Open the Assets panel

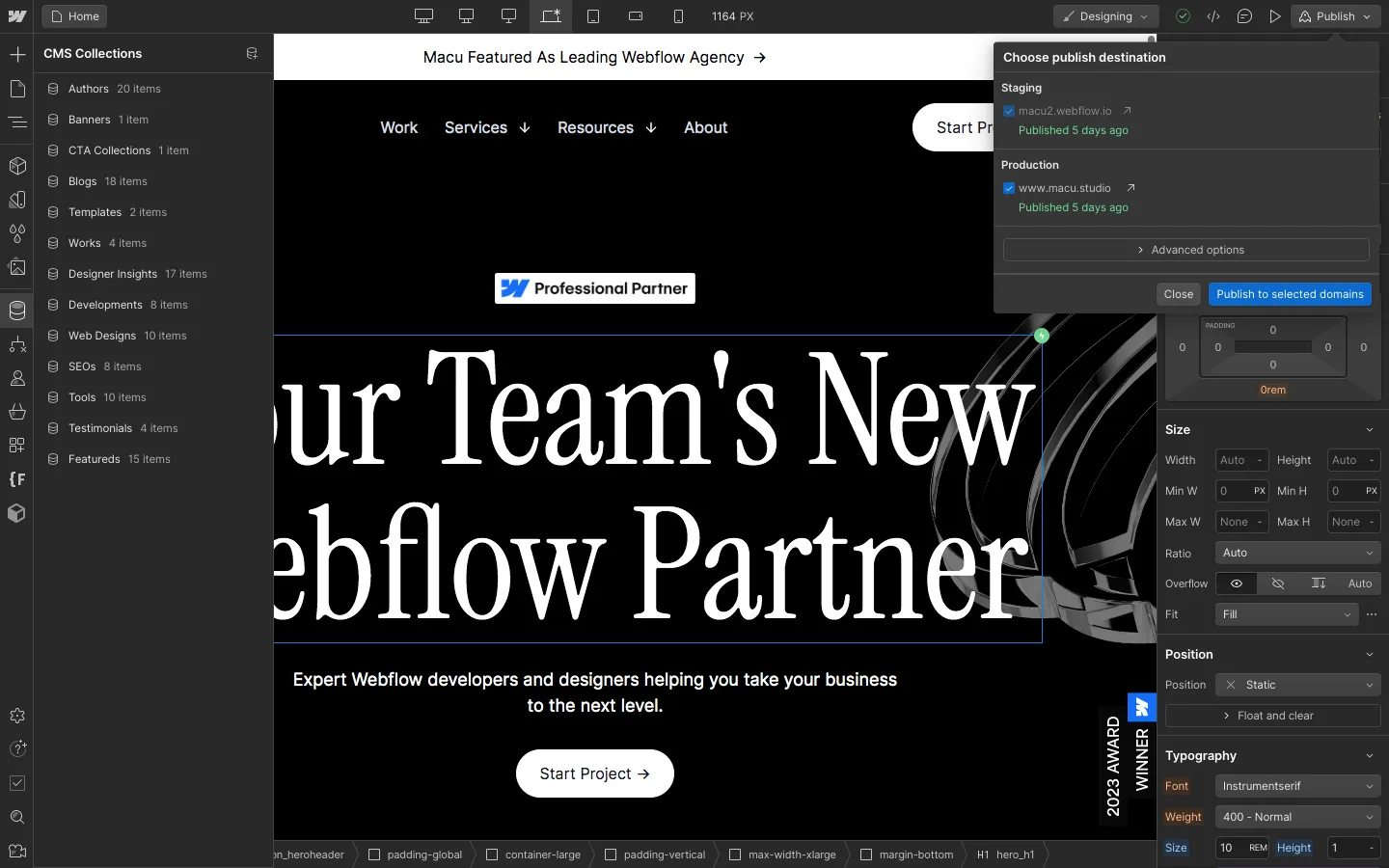[x=17, y=268]
